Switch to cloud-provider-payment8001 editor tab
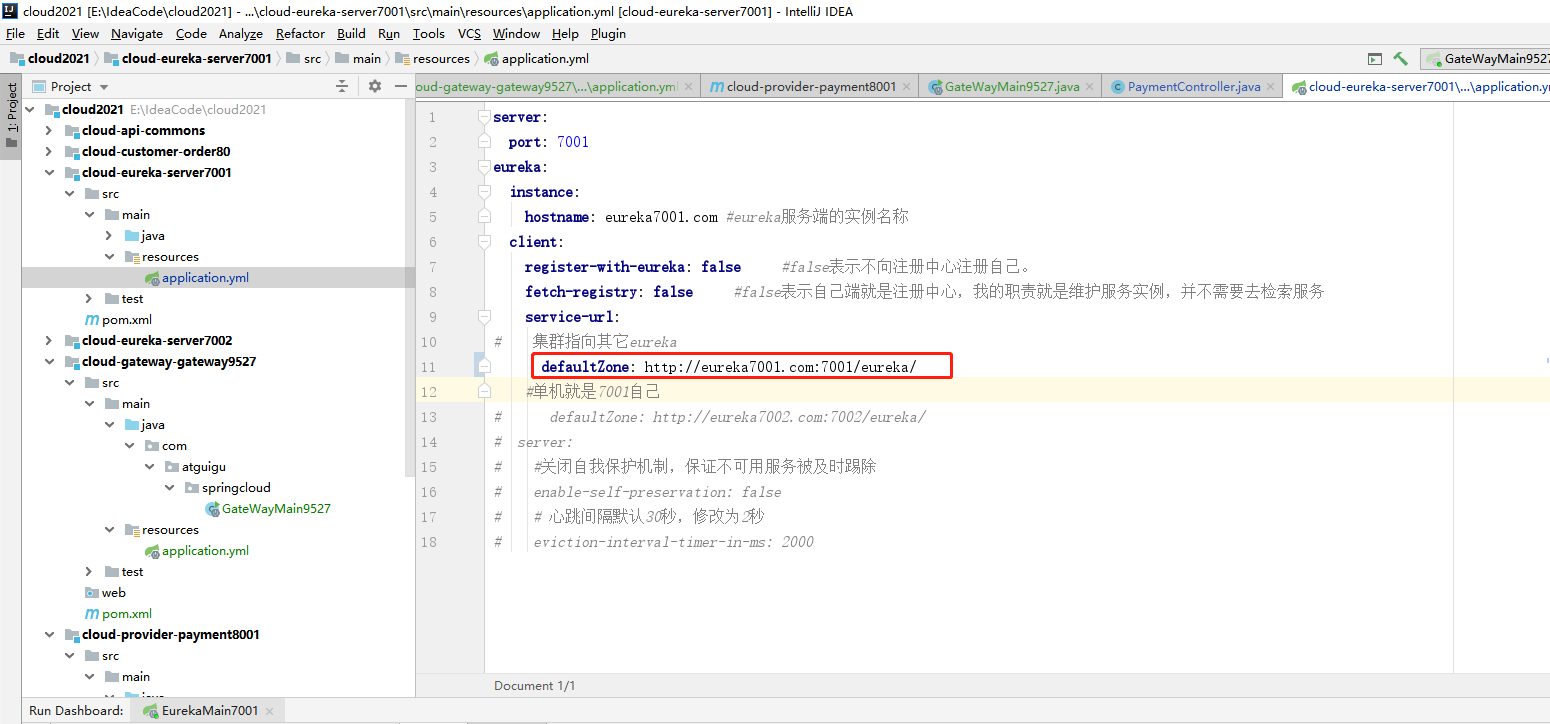Image resolution: width=1550 pixels, height=724 pixels. point(811,87)
